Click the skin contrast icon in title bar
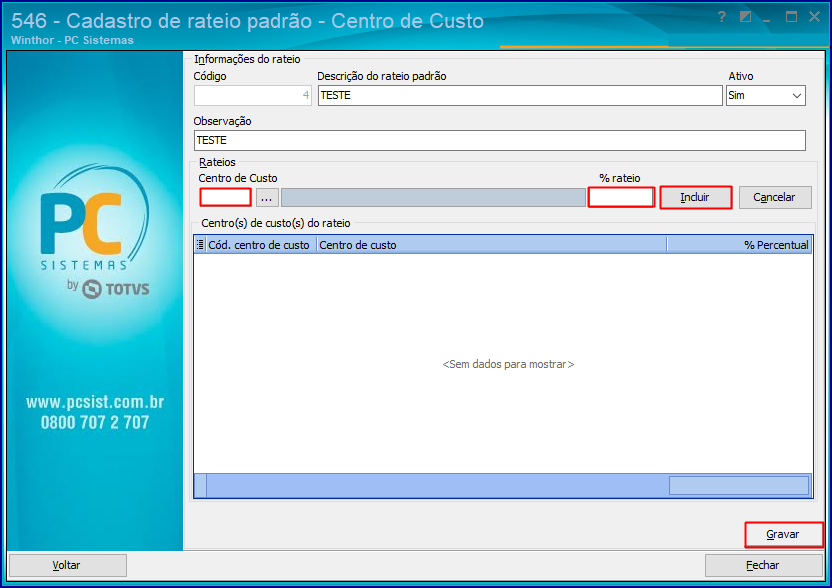 [x=745, y=17]
